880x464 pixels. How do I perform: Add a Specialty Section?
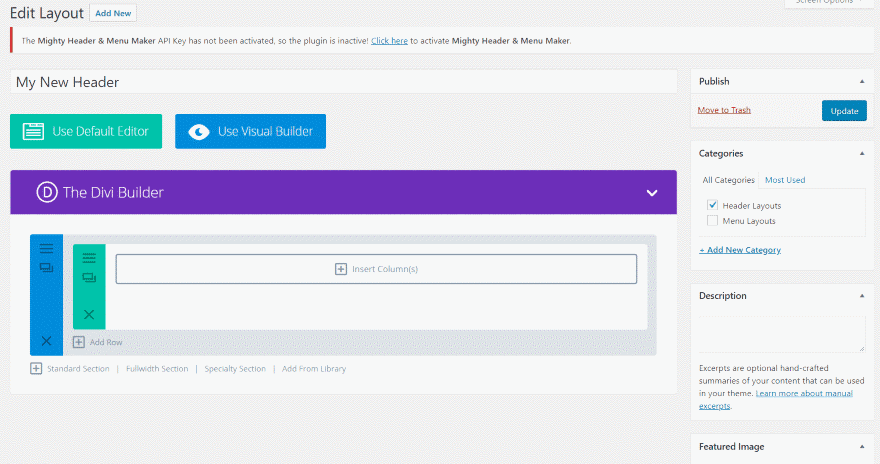point(235,369)
